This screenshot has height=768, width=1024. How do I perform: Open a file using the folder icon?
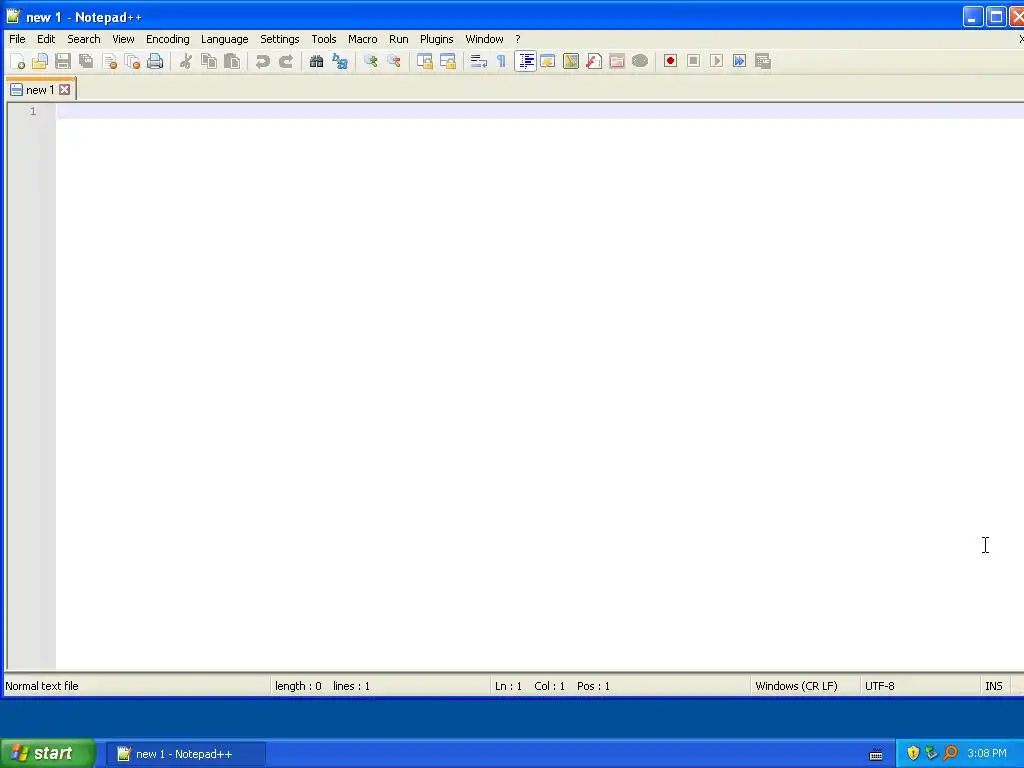40,61
